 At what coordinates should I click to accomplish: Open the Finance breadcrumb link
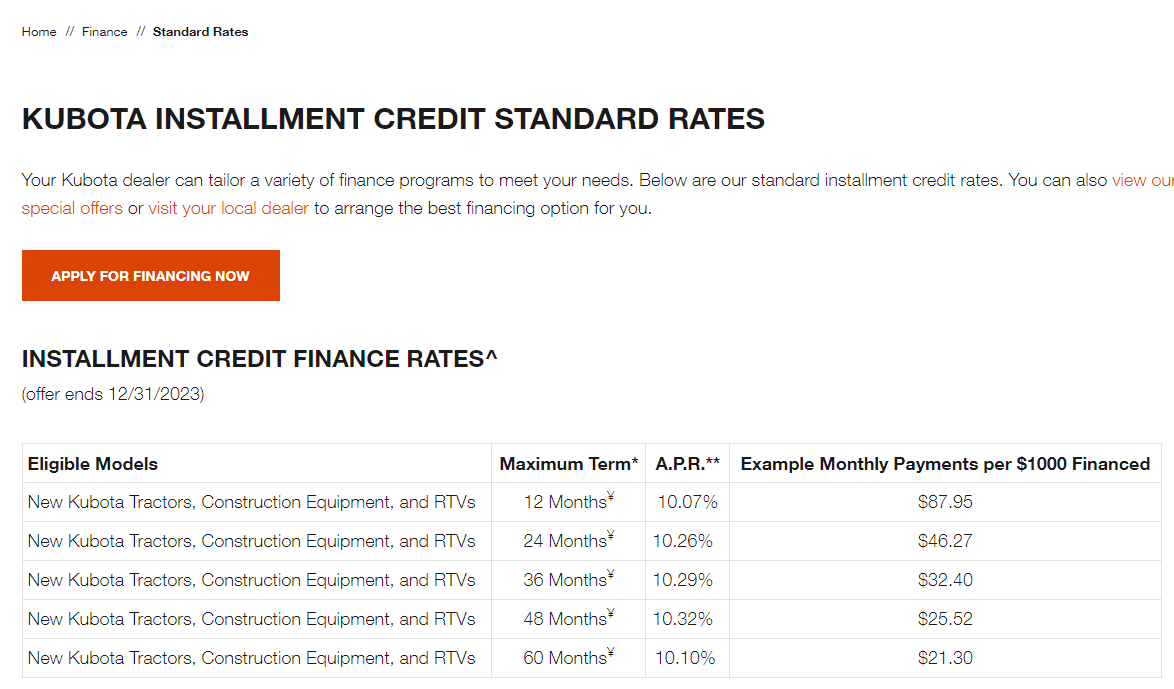[104, 32]
